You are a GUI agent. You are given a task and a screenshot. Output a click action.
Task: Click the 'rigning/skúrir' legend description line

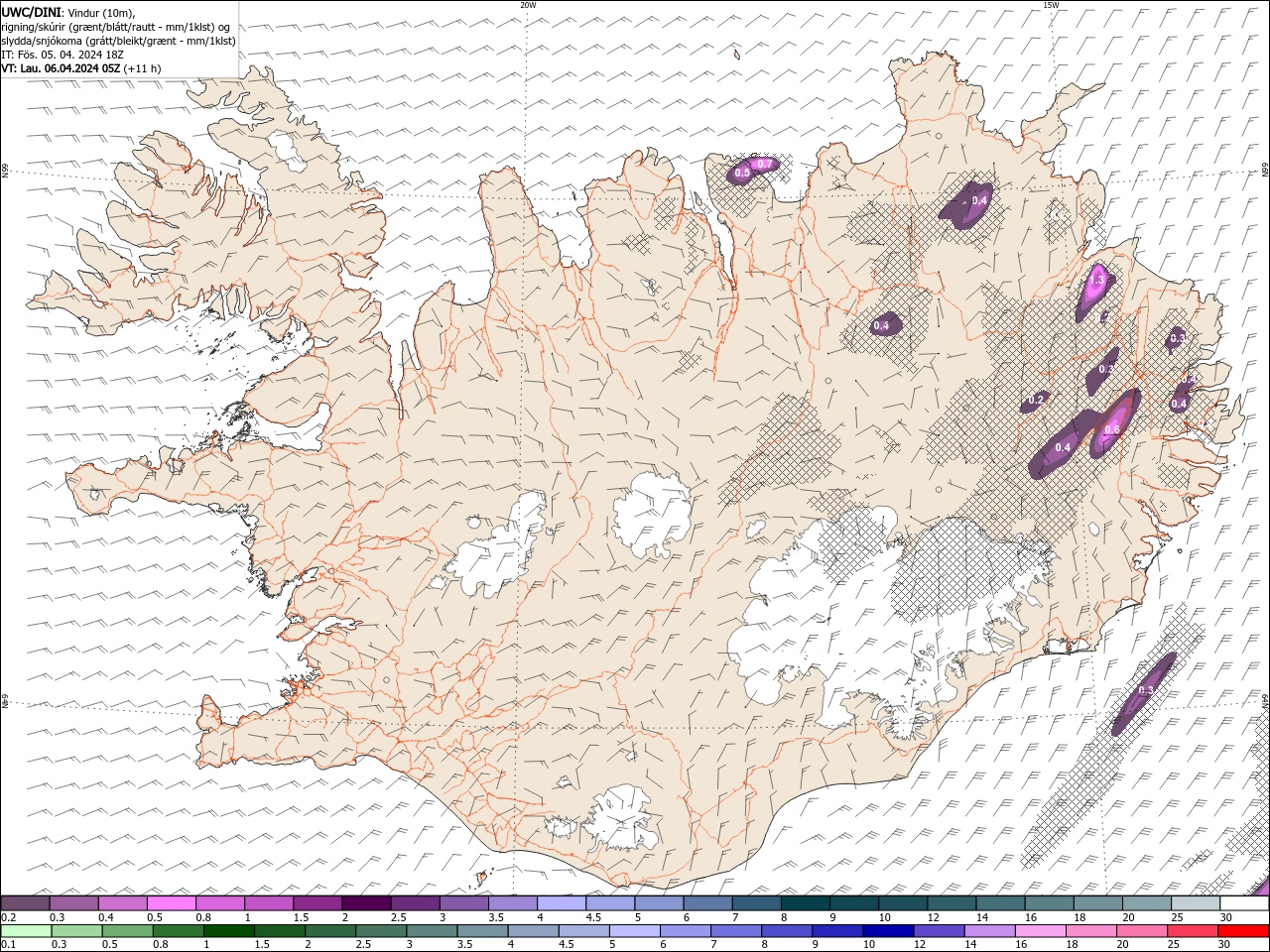[x=116, y=27]
